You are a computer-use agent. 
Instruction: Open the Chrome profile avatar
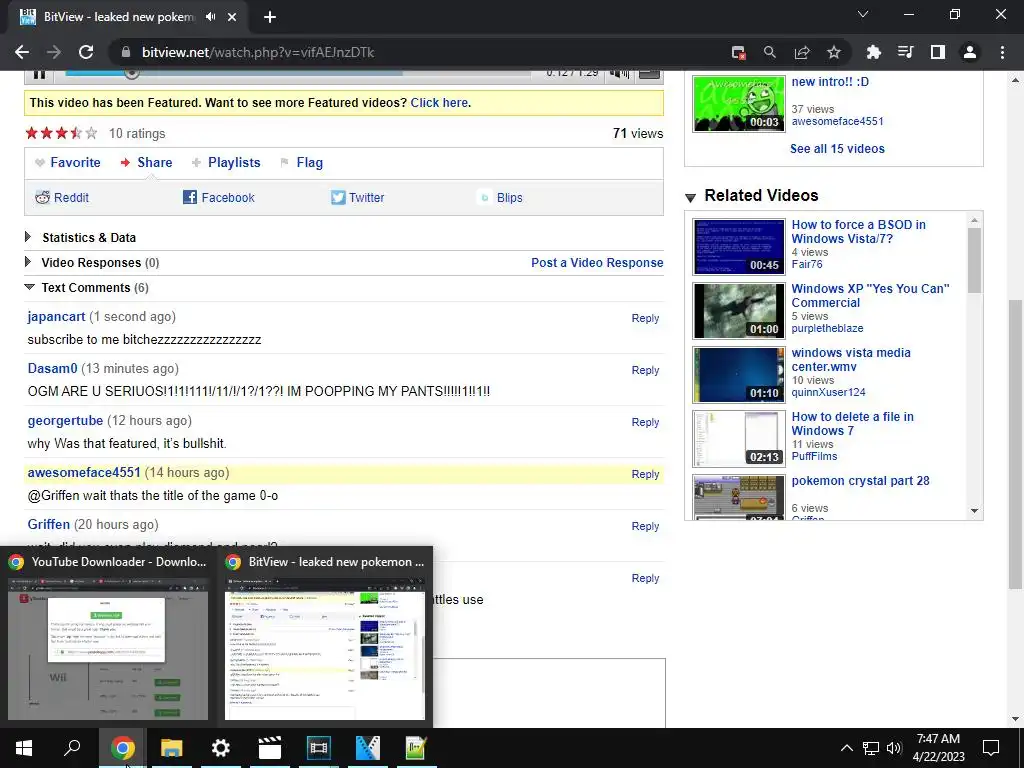tap(970, 52)
